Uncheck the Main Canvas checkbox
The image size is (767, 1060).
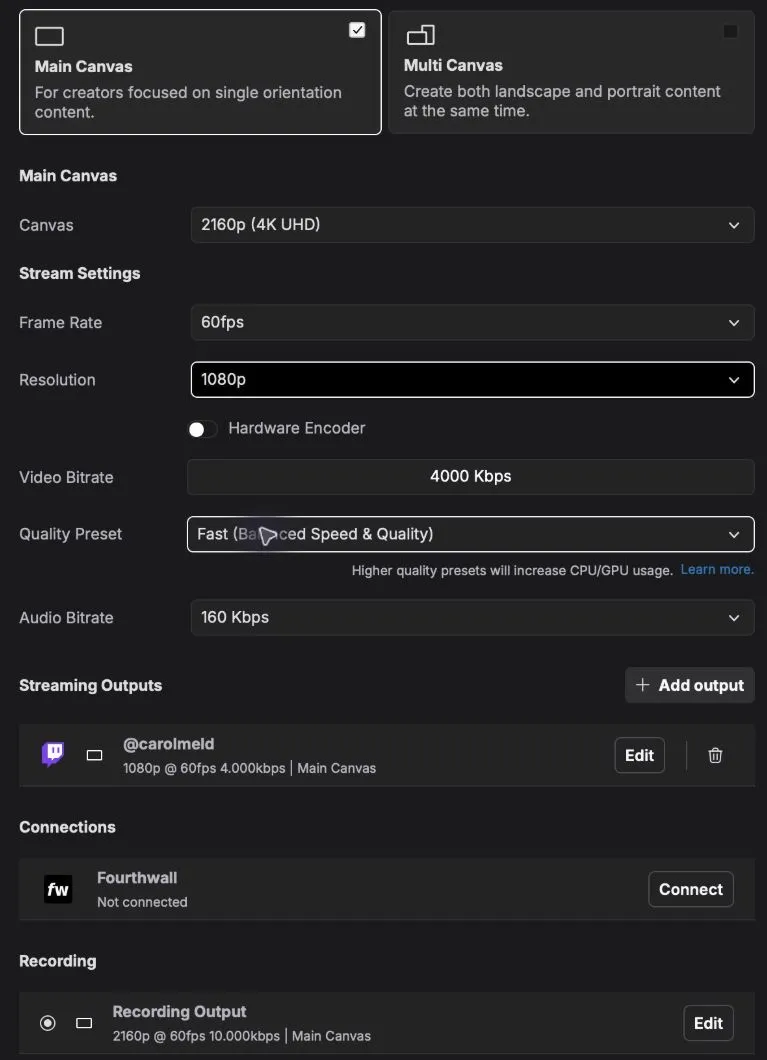point(357,30)
